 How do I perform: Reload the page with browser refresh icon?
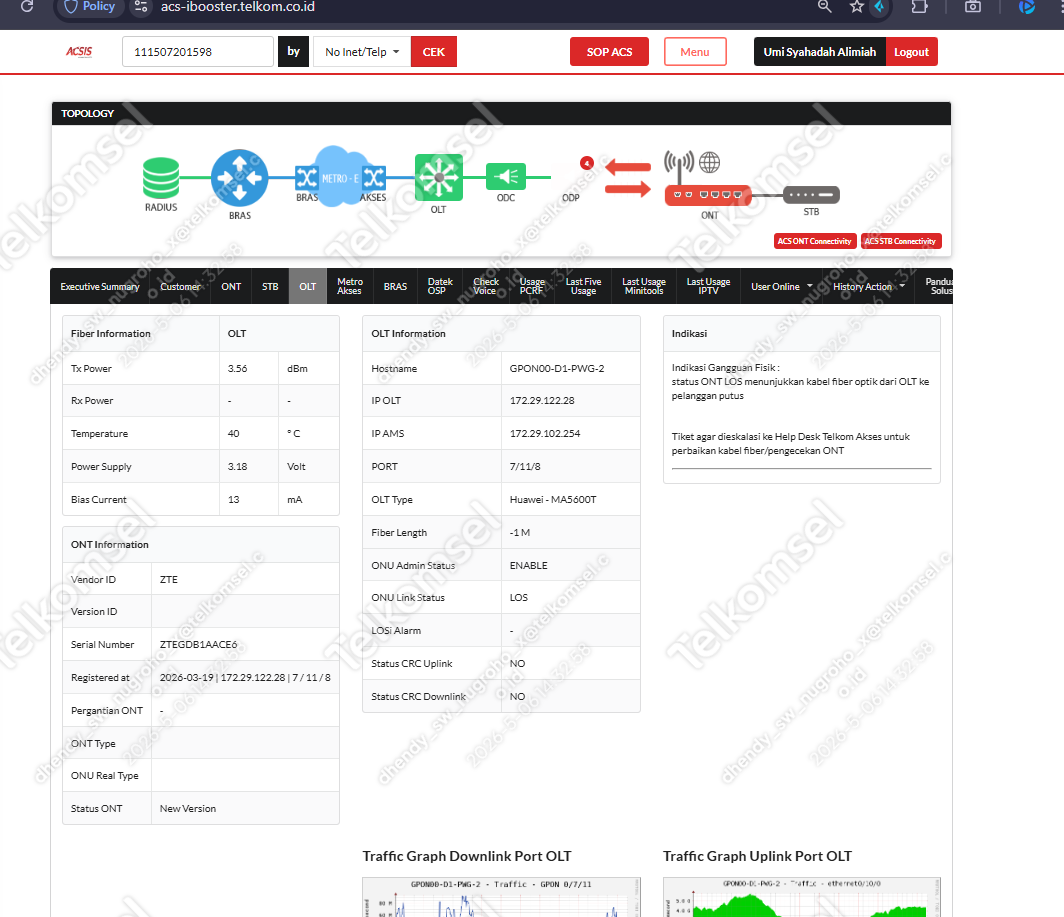[27, 7]
